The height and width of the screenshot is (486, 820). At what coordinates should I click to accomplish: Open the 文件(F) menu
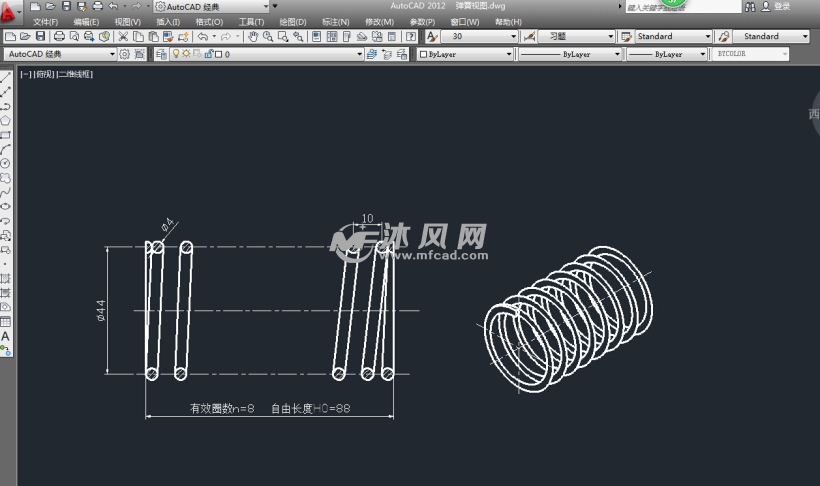pyautogui.click(x=45, y=21)
